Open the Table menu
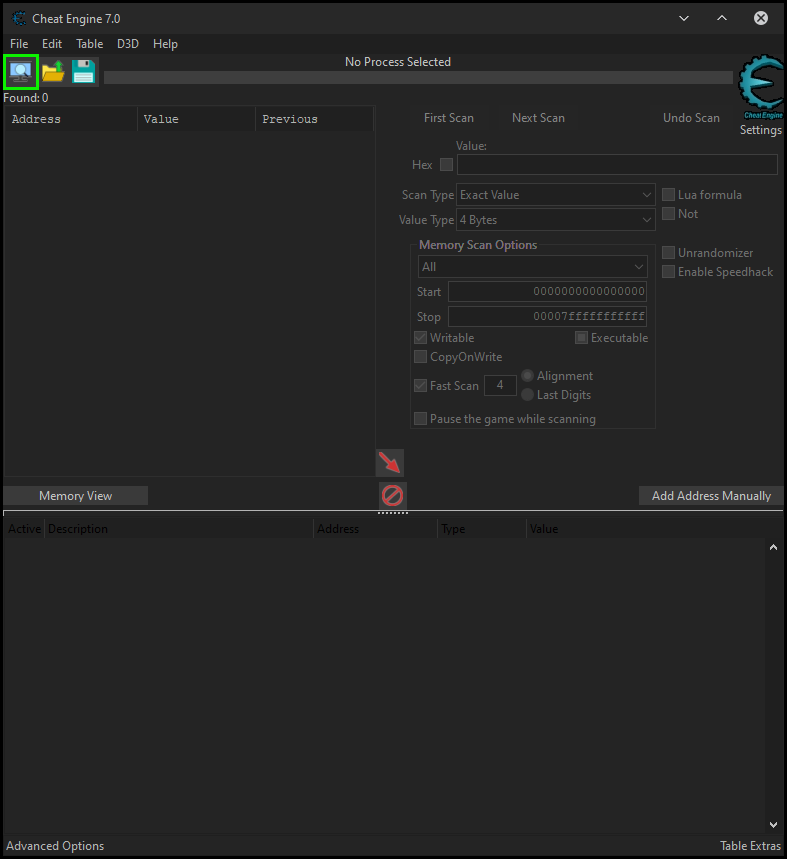 pos(89,44)
